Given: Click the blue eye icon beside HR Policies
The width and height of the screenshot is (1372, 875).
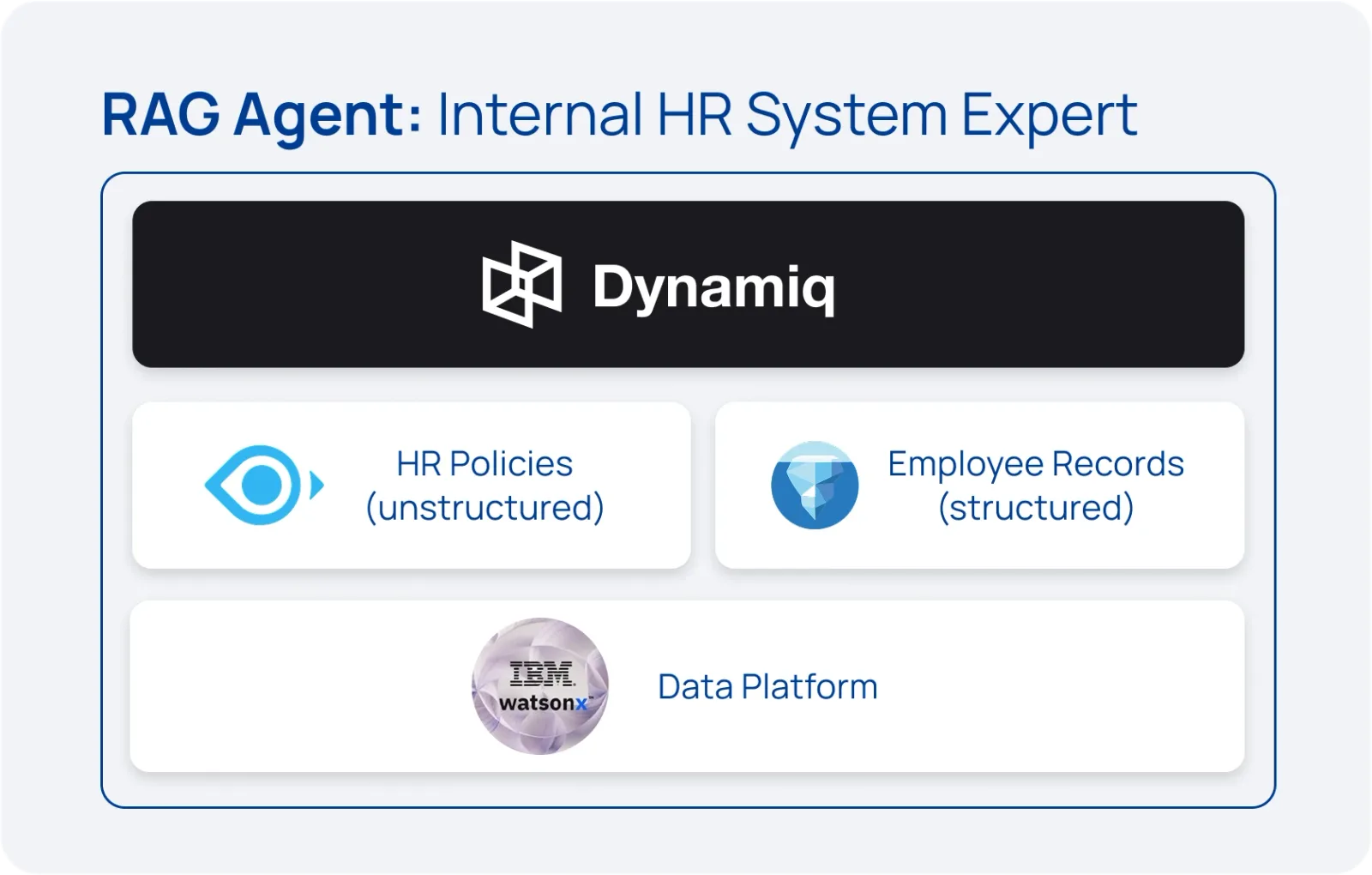Looking at the screenshot, I should (264, 485).
